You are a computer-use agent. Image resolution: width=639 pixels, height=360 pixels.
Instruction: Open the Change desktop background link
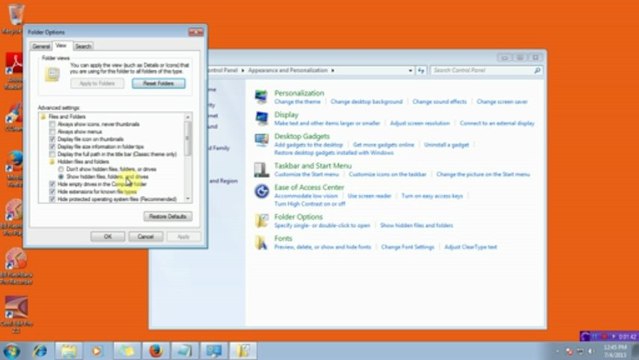tap(366, 102)
